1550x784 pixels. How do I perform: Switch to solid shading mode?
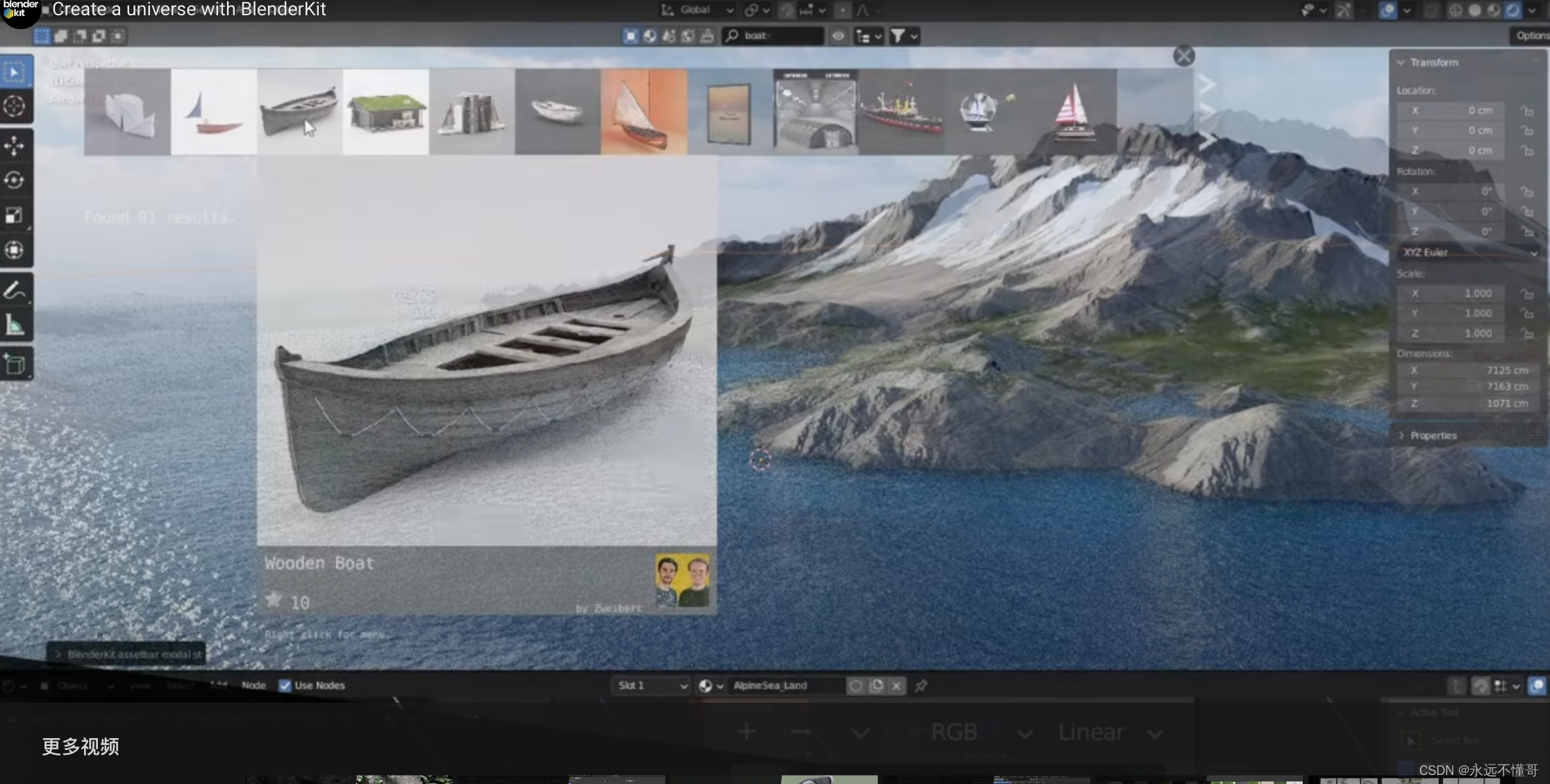pos(1474,10)
